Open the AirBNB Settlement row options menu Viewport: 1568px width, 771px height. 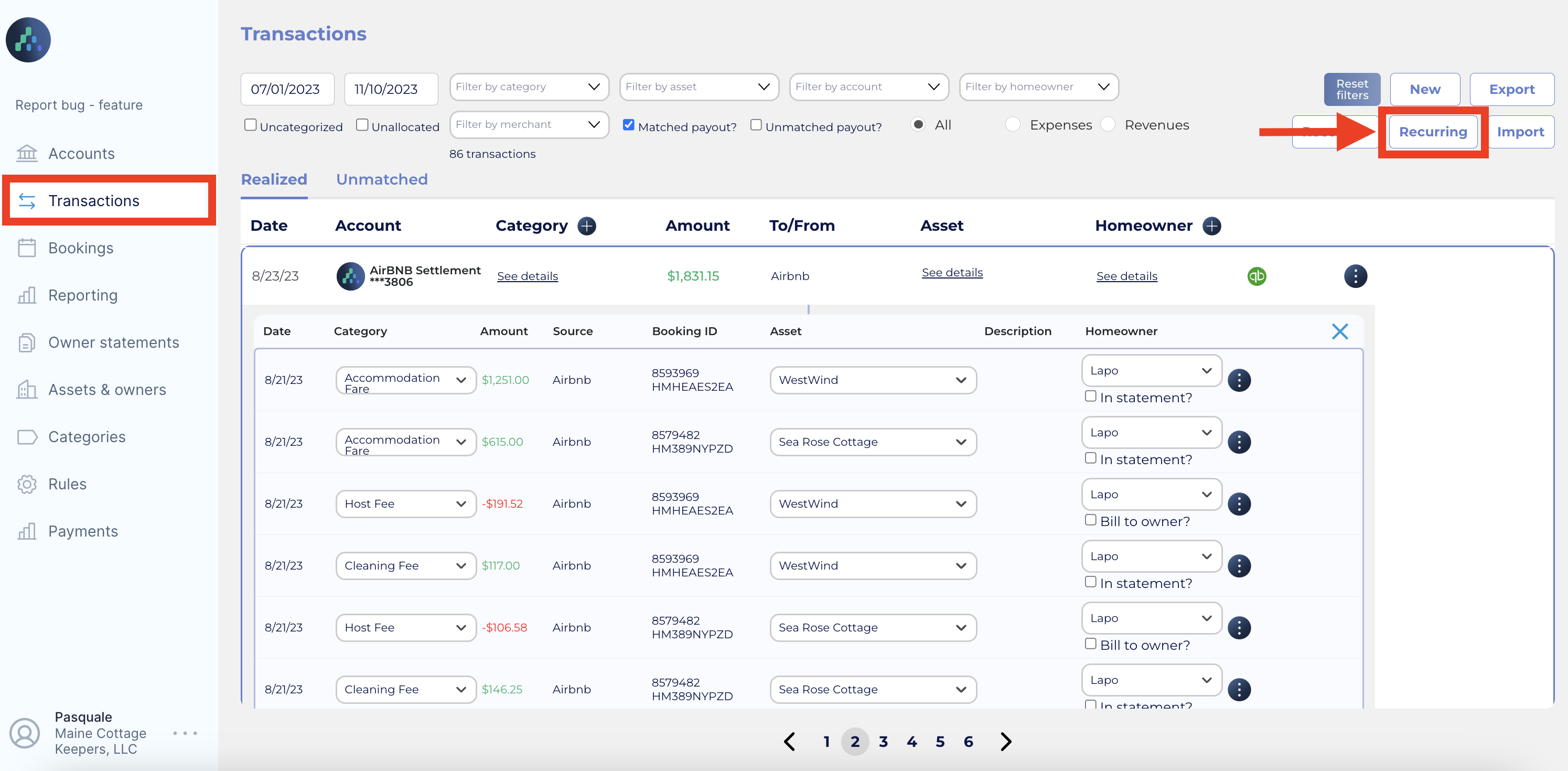click(1356, 276)
